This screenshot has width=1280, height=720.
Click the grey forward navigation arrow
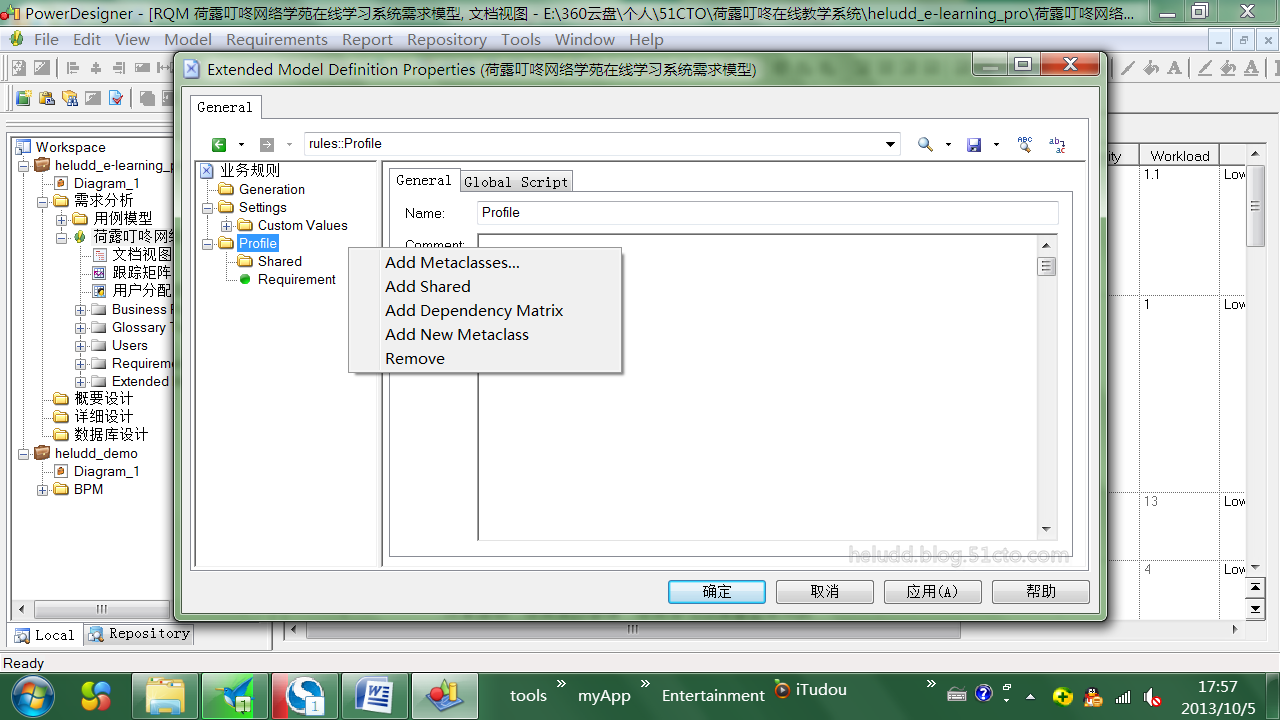click(x=267, y=144)
